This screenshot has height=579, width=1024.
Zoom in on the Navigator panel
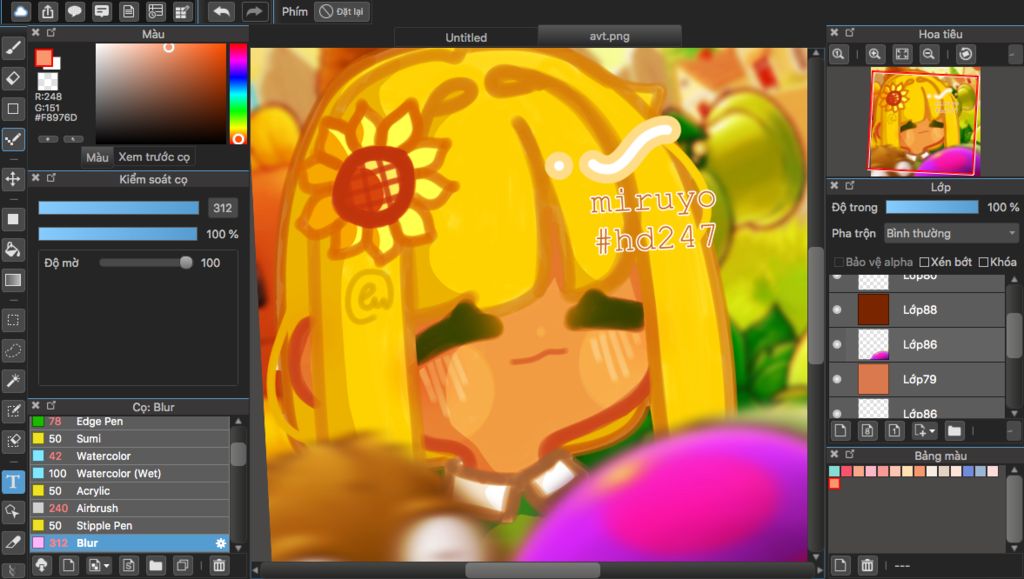[x=875, y=54]
